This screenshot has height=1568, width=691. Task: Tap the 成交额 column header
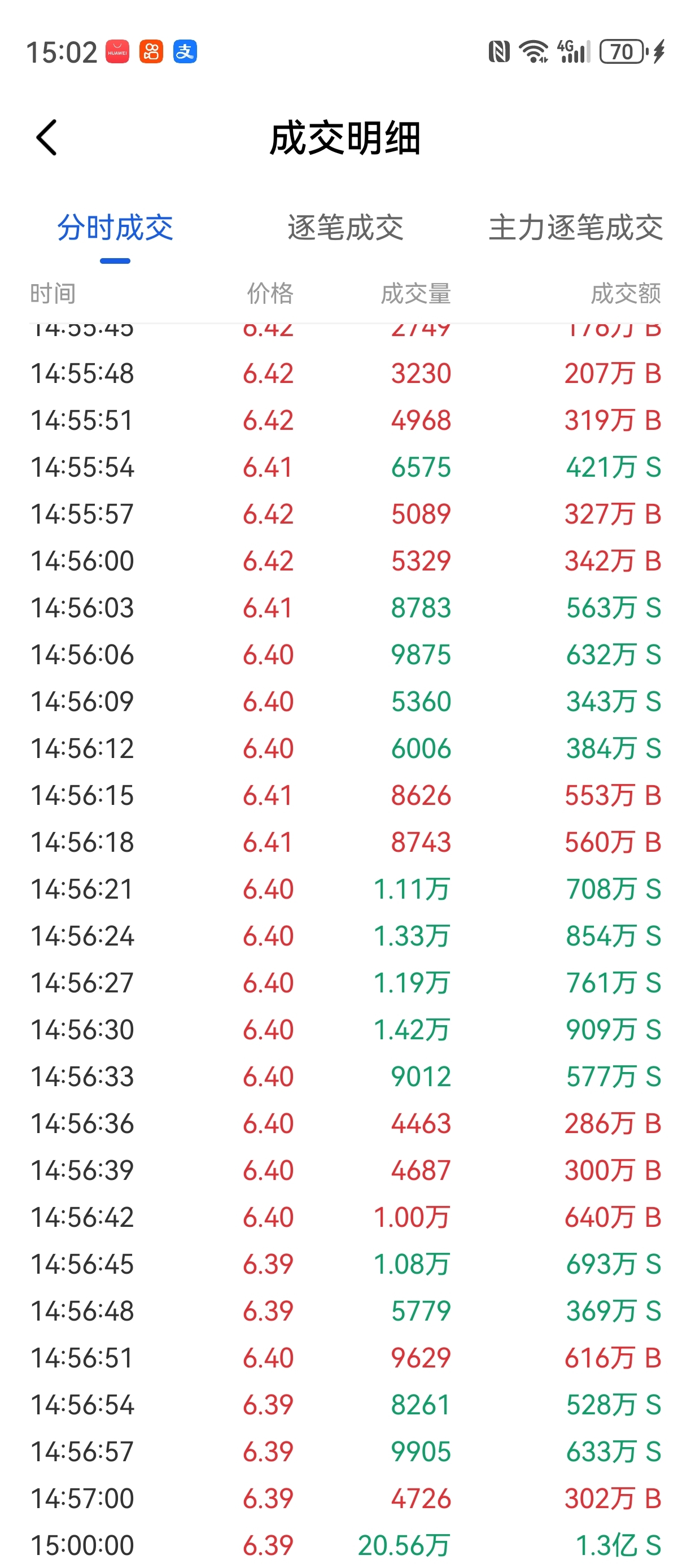pyautogui.click(x=626, y=294)
